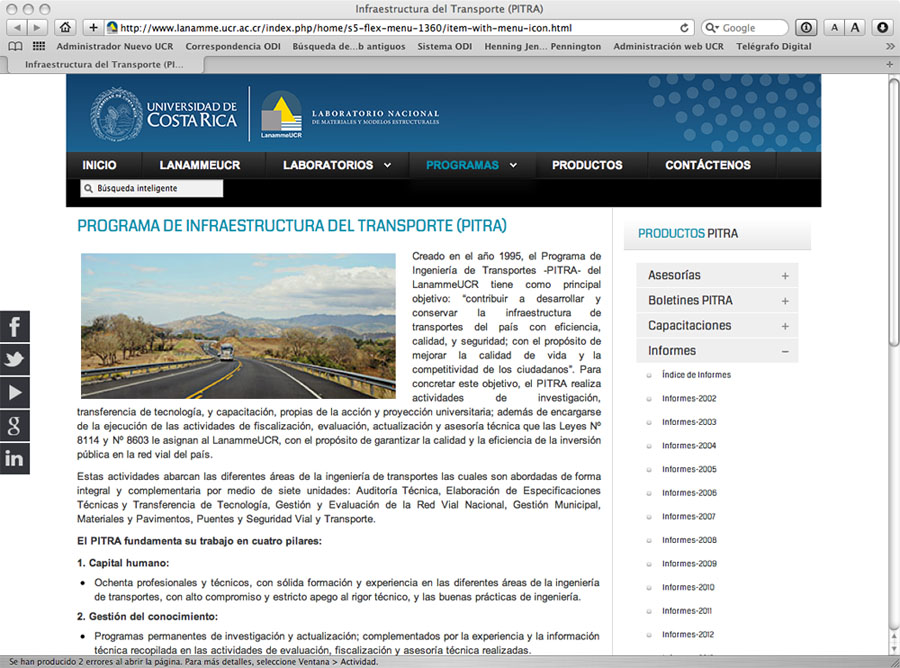Open Informes-2006 link
The width and height of the screenshot is (900, 668).
(689, 492)
